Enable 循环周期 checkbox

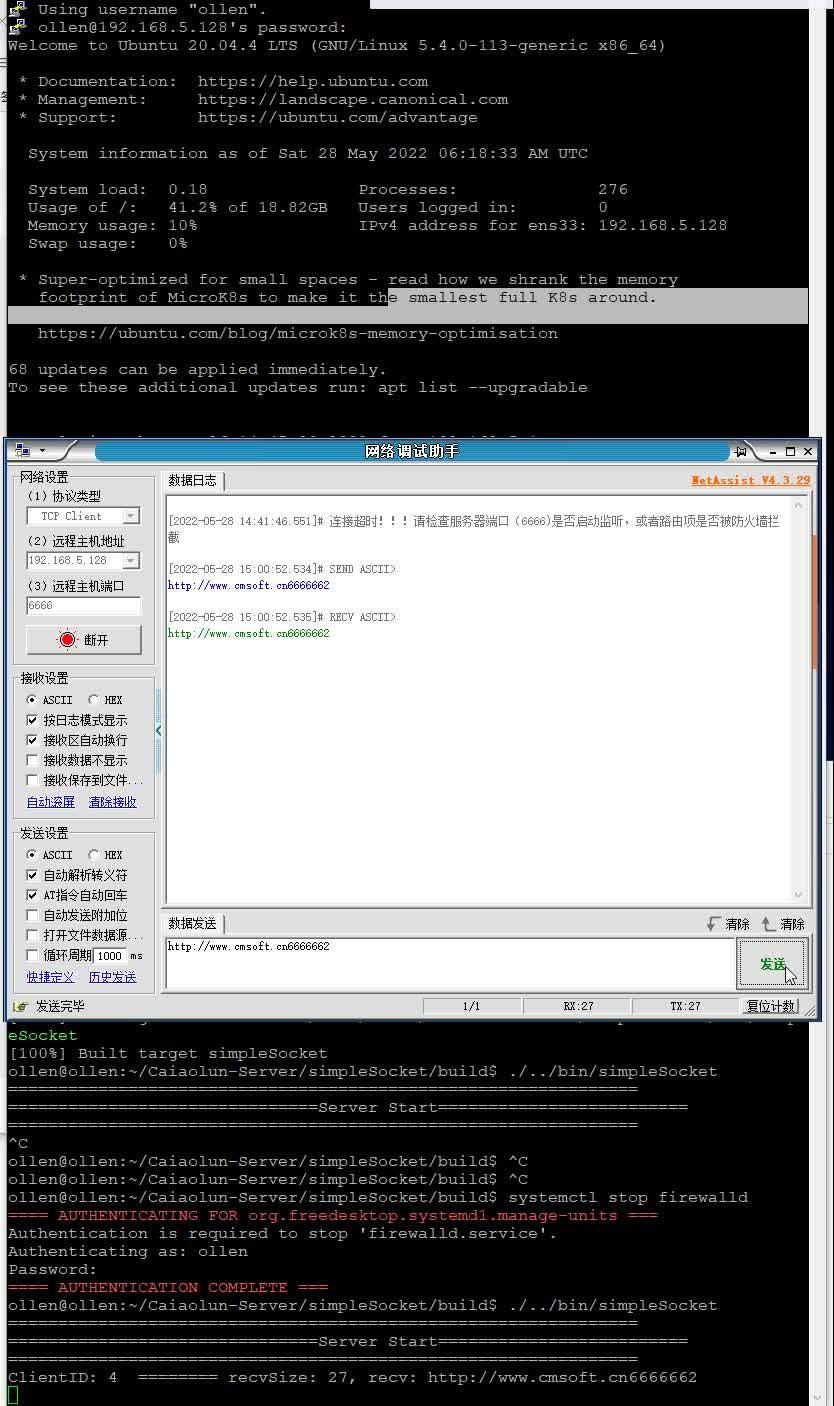coord(32,955)
